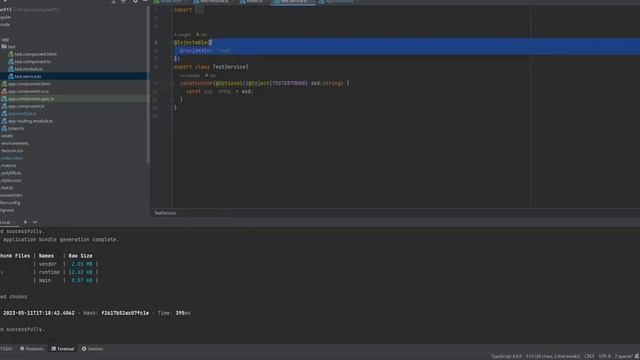
Task: Expand the environments folder
Action: click(x=14, y=143)
